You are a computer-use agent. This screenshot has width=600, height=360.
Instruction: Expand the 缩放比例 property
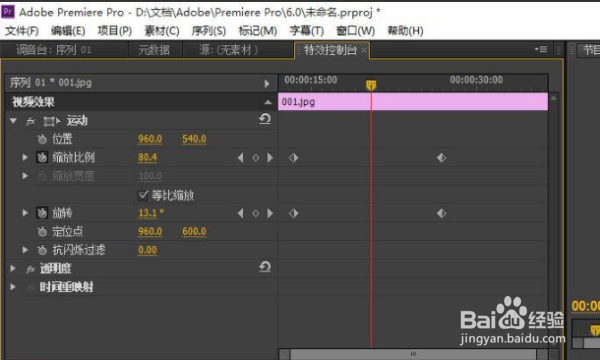[x=25, y=157]
